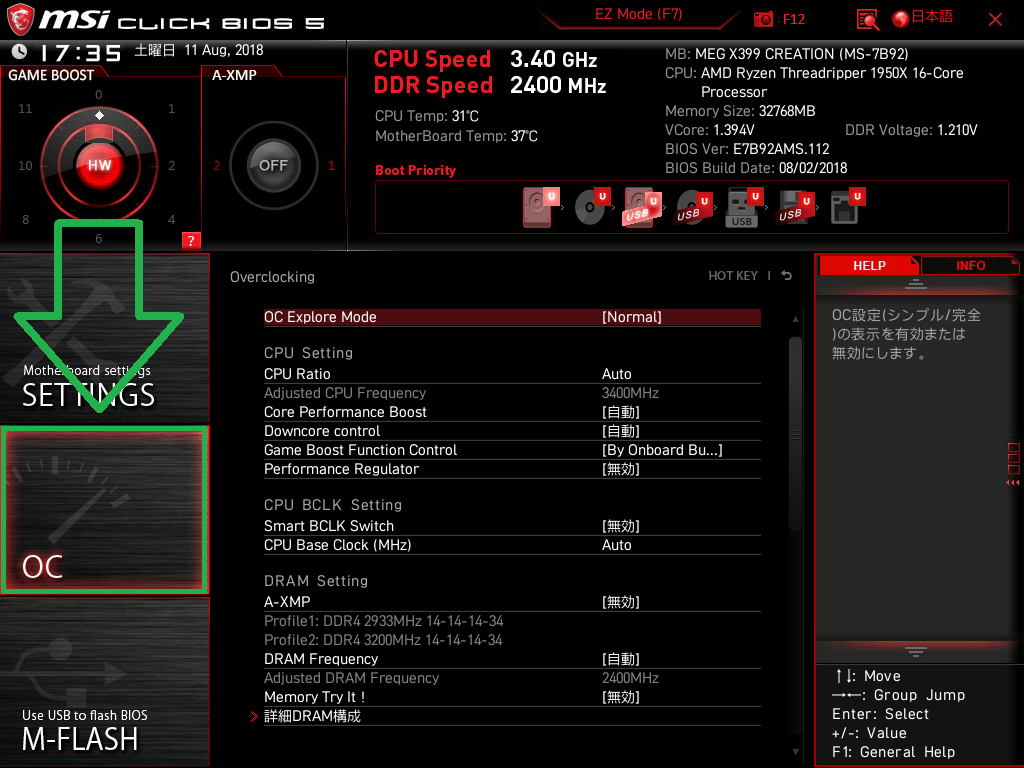
Task: Click the scrollbar down arrow
Action: pyautogui.click(x=795, y=752)
